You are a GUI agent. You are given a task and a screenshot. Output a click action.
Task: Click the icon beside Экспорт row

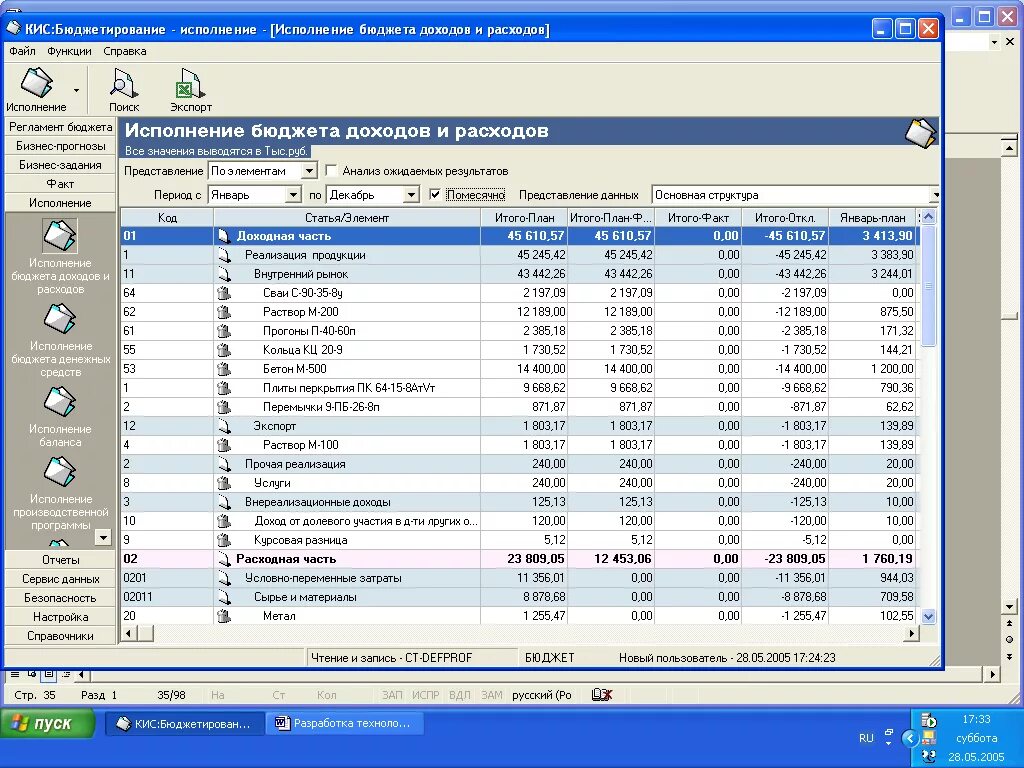click(x=224, y=426)
